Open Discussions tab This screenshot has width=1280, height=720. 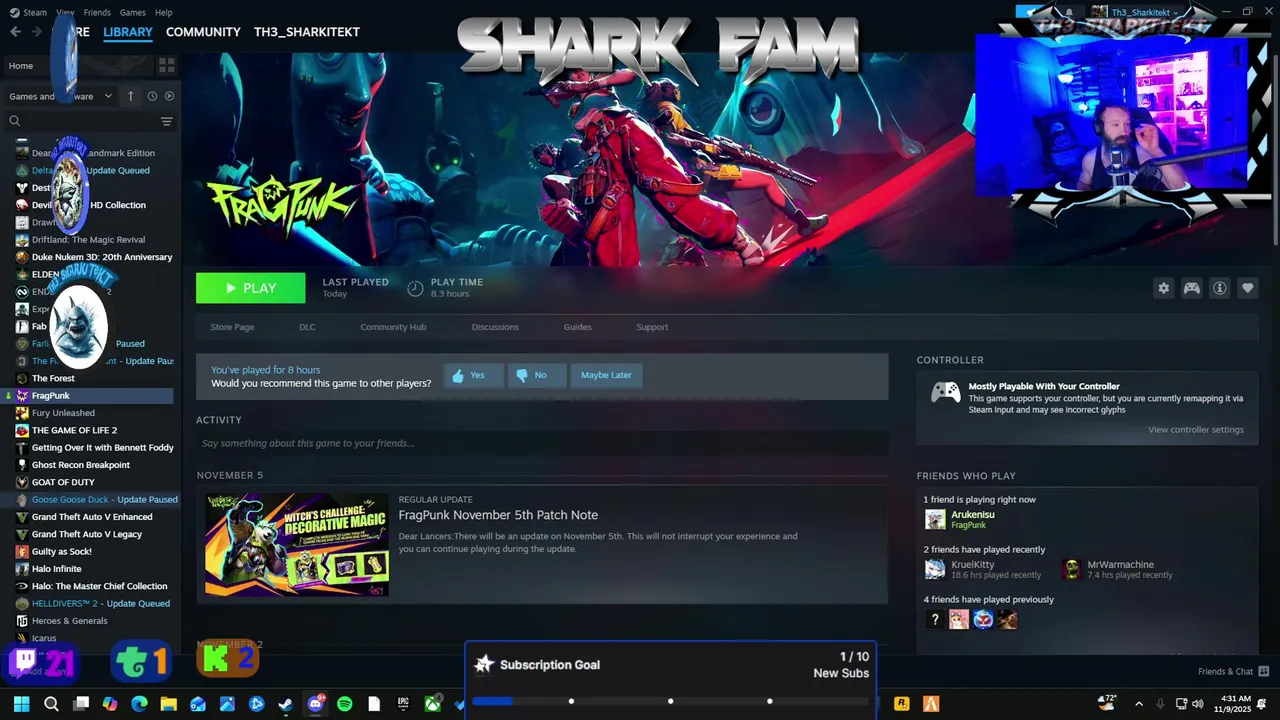click(x=495, y=327)
